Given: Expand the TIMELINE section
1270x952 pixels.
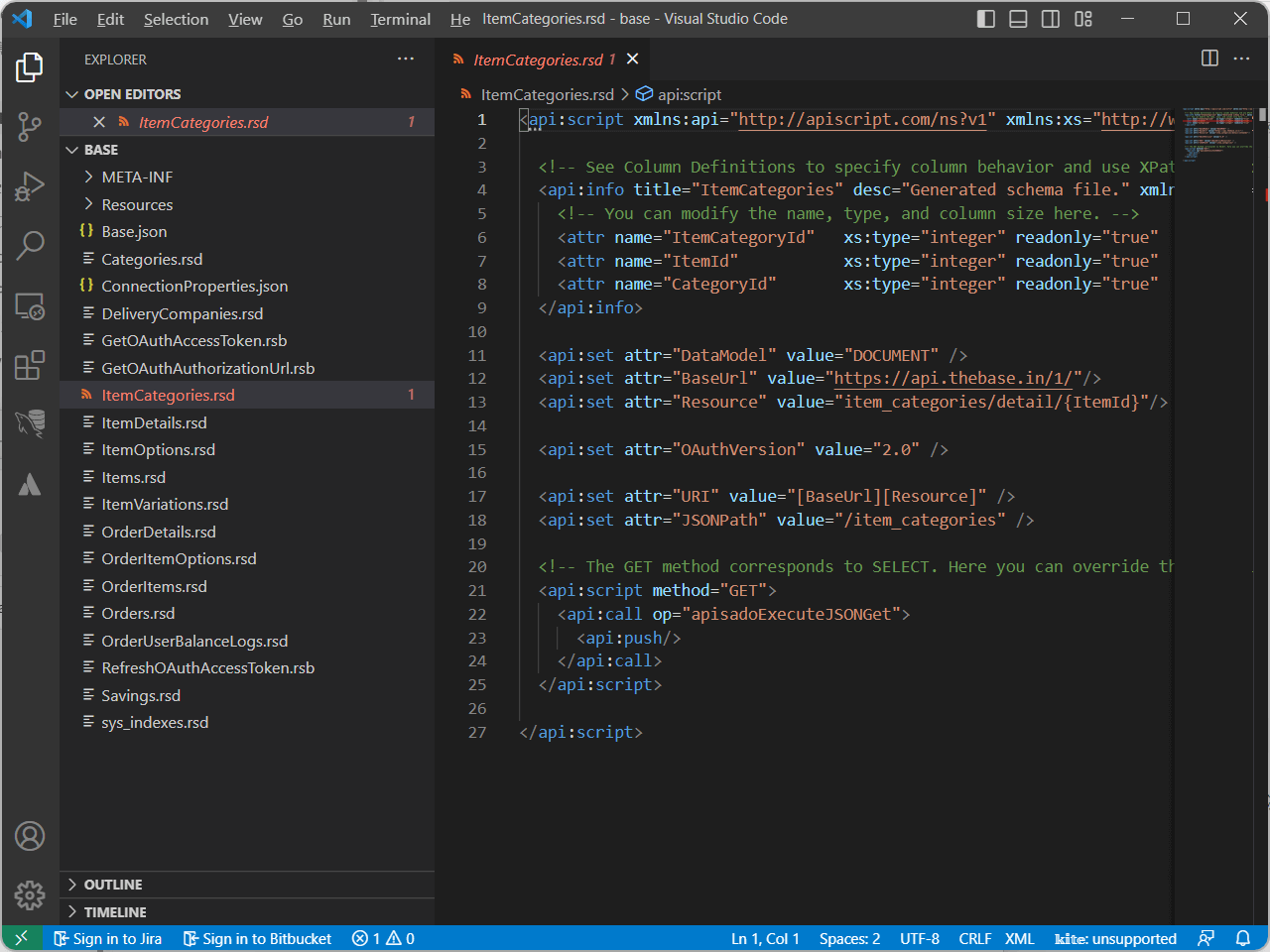Looking at the screenshot, I should (115, 912).
